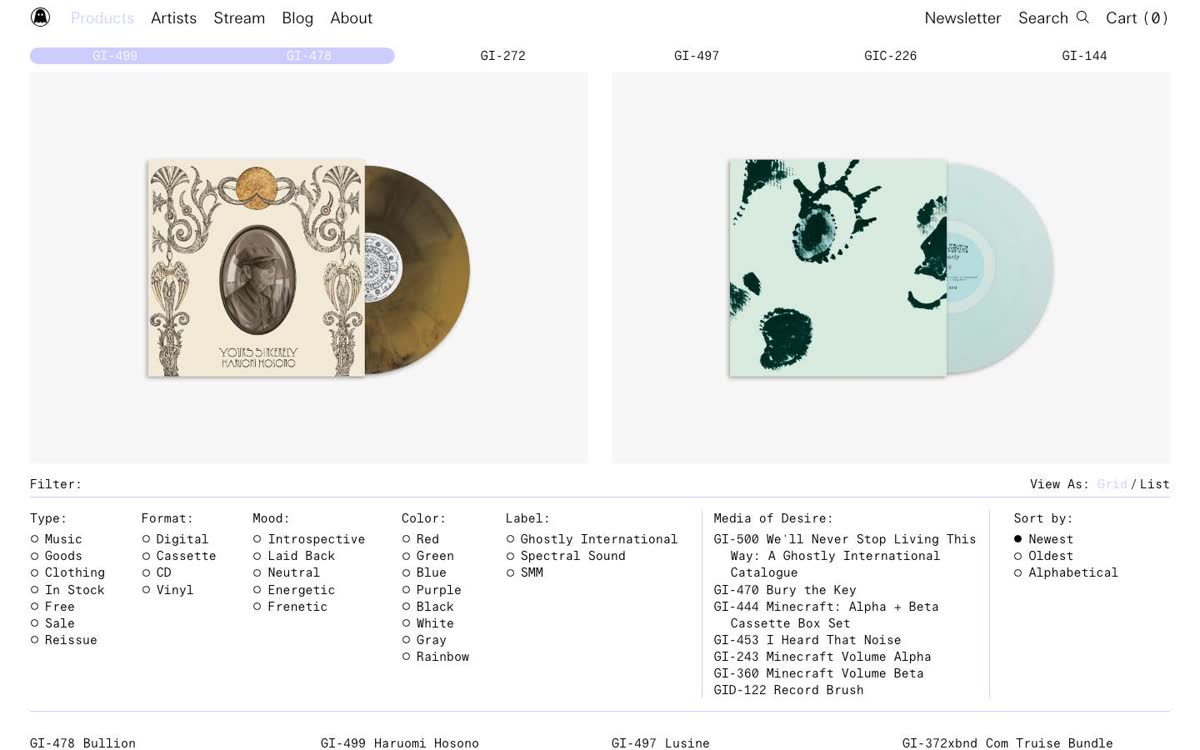The height and width of the screenshot is (750, 1200).
Task: Select the Cassette format filter
Action: tap(179, 556)
